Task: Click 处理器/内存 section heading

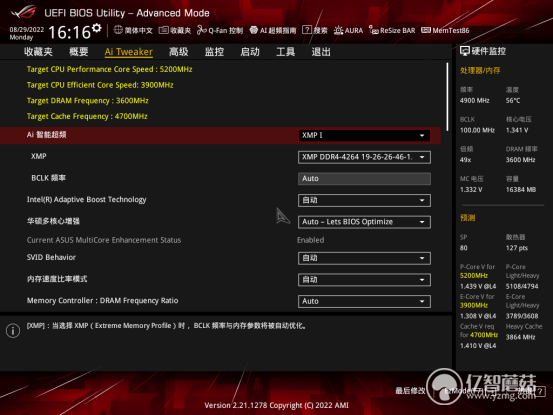Action: point(480,71)
